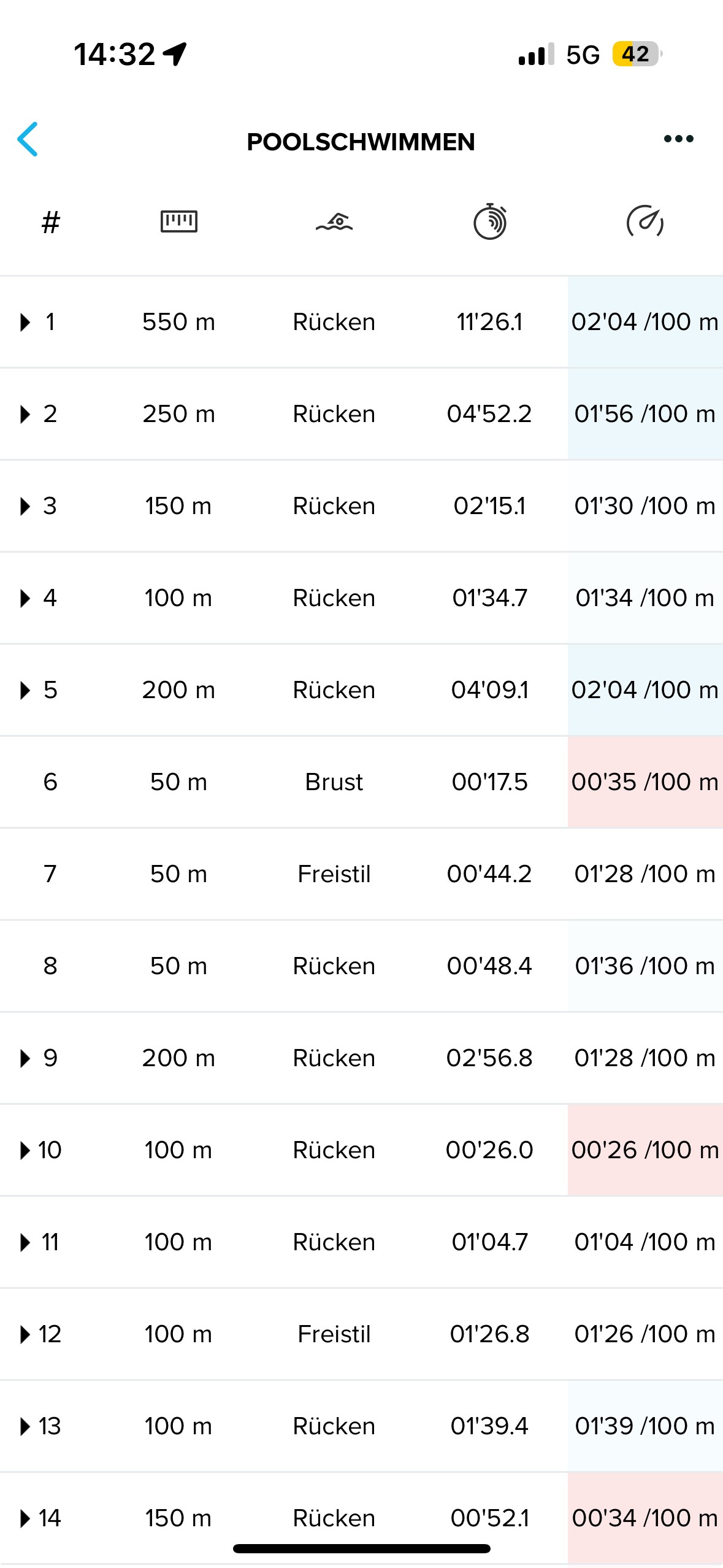Tap the 00'44.2 duration in row 7
The height and width of the screenshot is (1568, 723).
(489, 874)
